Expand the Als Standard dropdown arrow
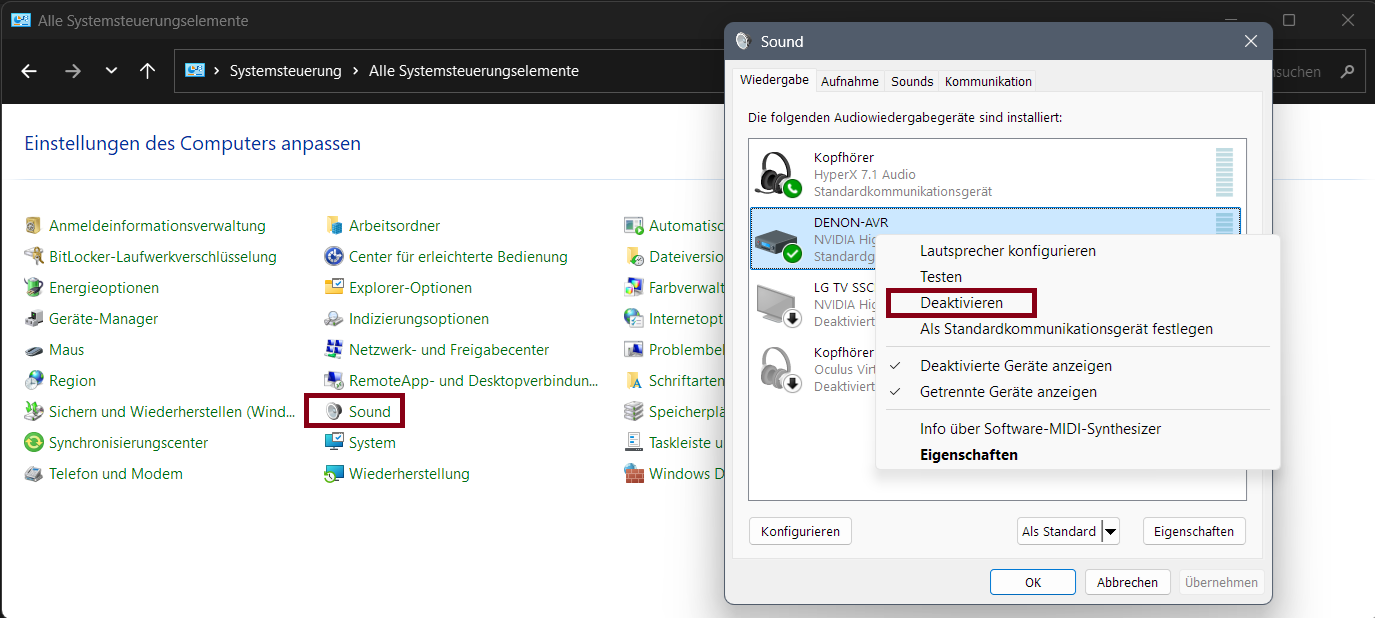1375x618 pixels. point(1110,532)
